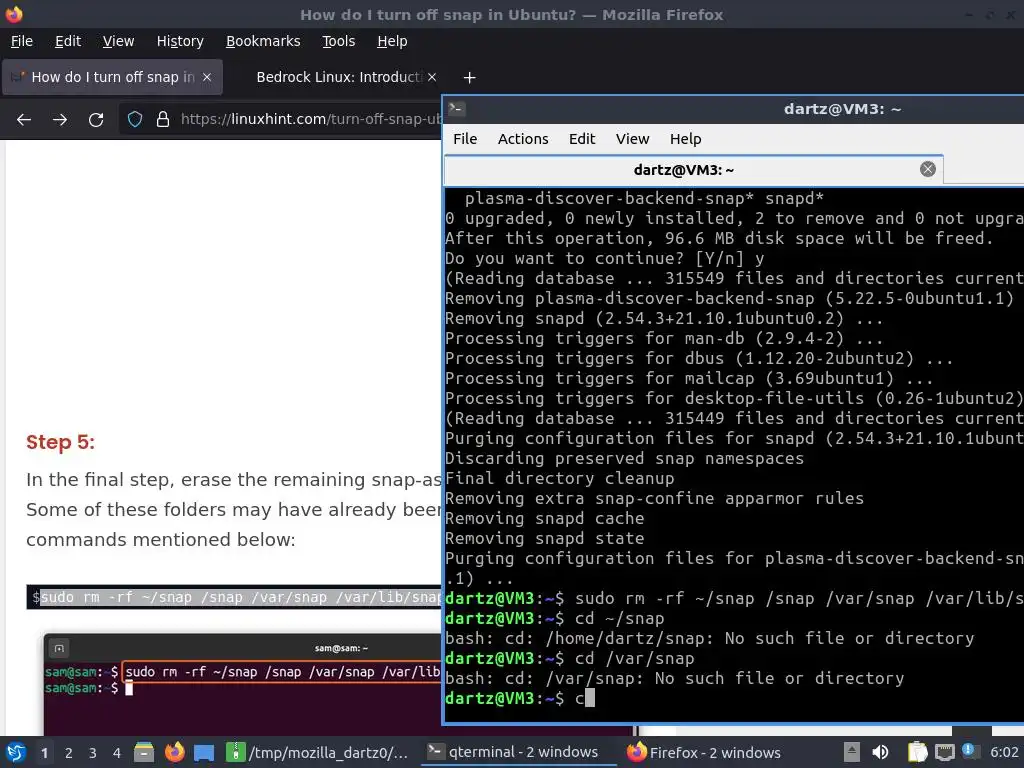Click the 'Step 5:' heading
Image resolution: width=1024 pixels, height=768 pixels.
(x=60, y=442)
